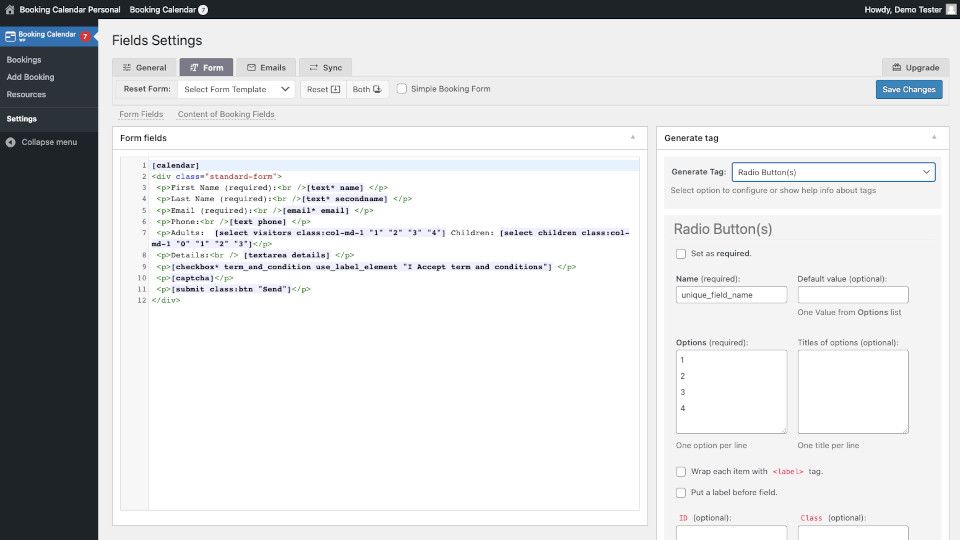Open the Generate Tag dropdown

(833, 172)
